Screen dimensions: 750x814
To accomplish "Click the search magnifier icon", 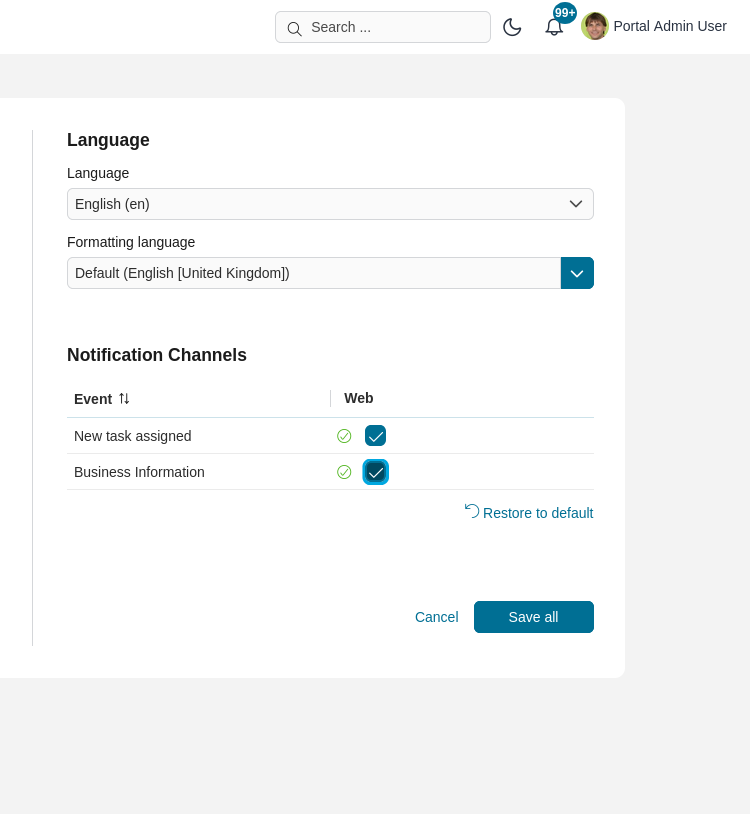I will pyautogui.click(x=295, y=29).
